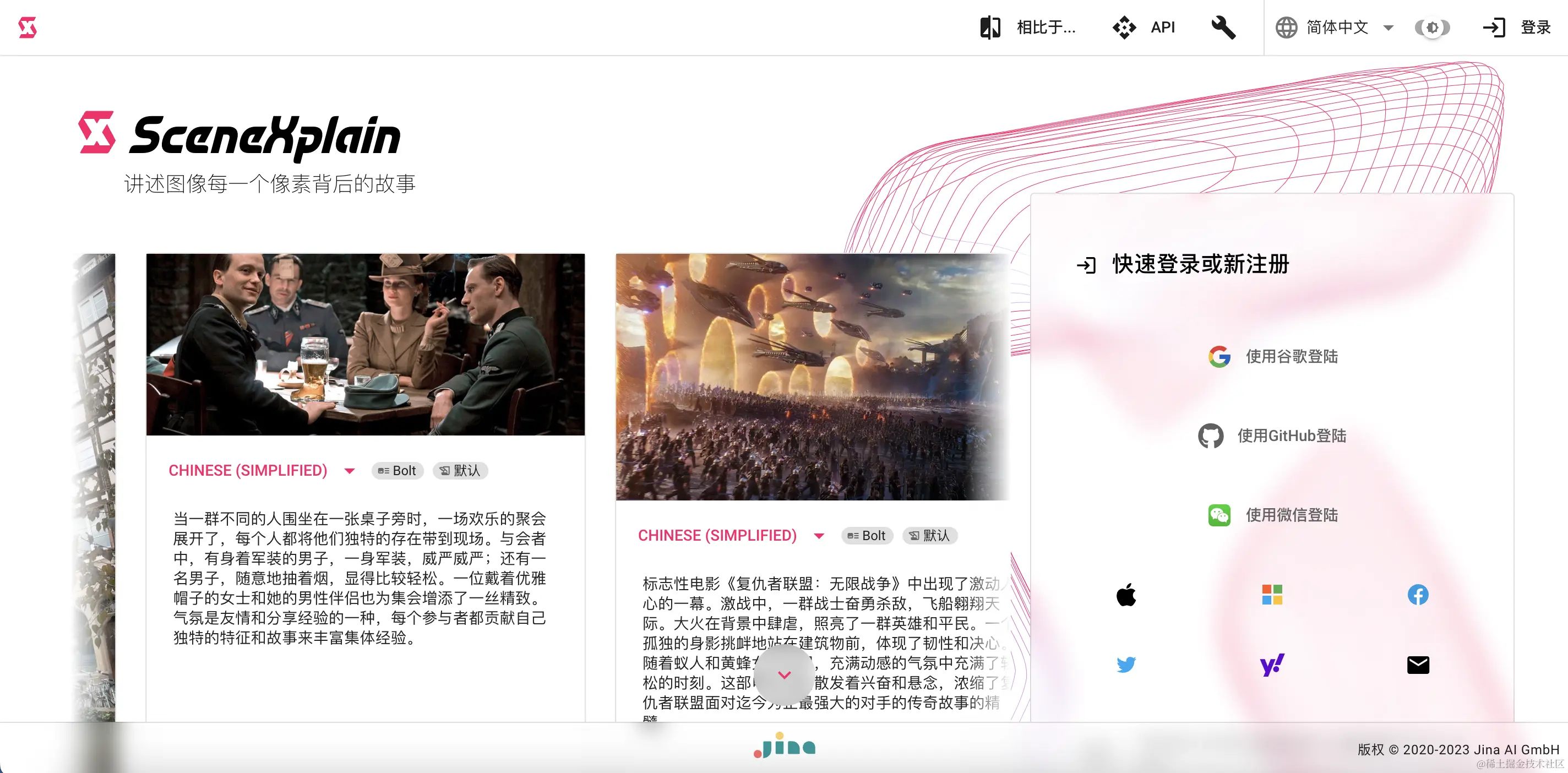Sign in with the Facebook icon
Image resolution: width=1568 pixels, height=773 pixels.
(1418, 595)
